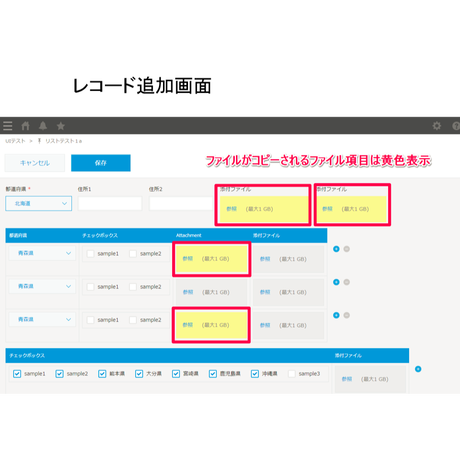
Task: Check sample2 in the first subtable row
Action: [133, 254]
